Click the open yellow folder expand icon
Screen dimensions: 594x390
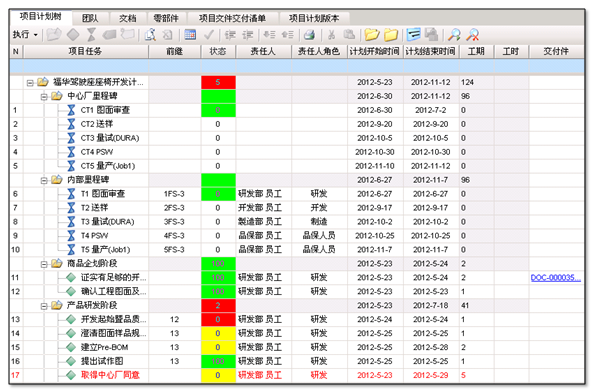click(x=372, y=35)
